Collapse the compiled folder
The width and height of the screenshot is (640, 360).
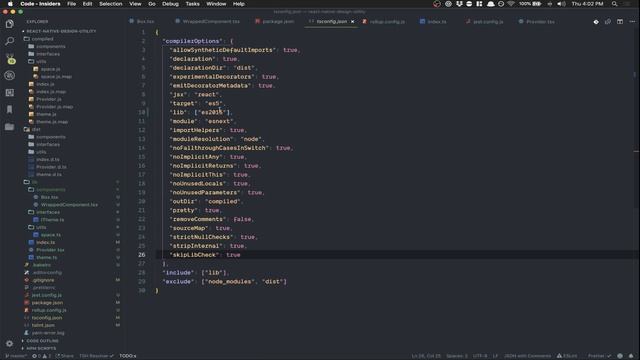point(39,39)
